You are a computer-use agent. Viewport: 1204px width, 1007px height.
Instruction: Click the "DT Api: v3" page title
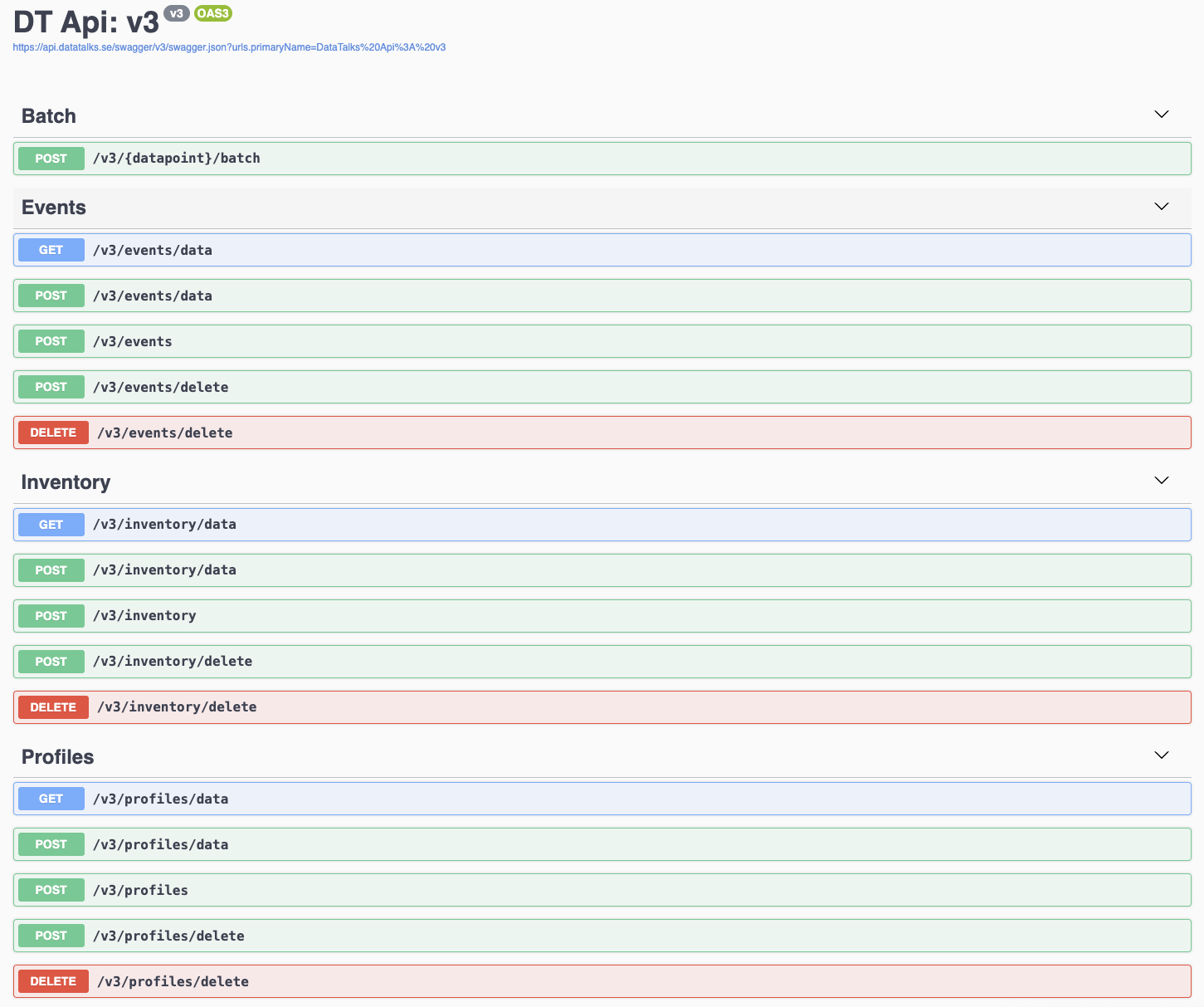coord(86,22)
